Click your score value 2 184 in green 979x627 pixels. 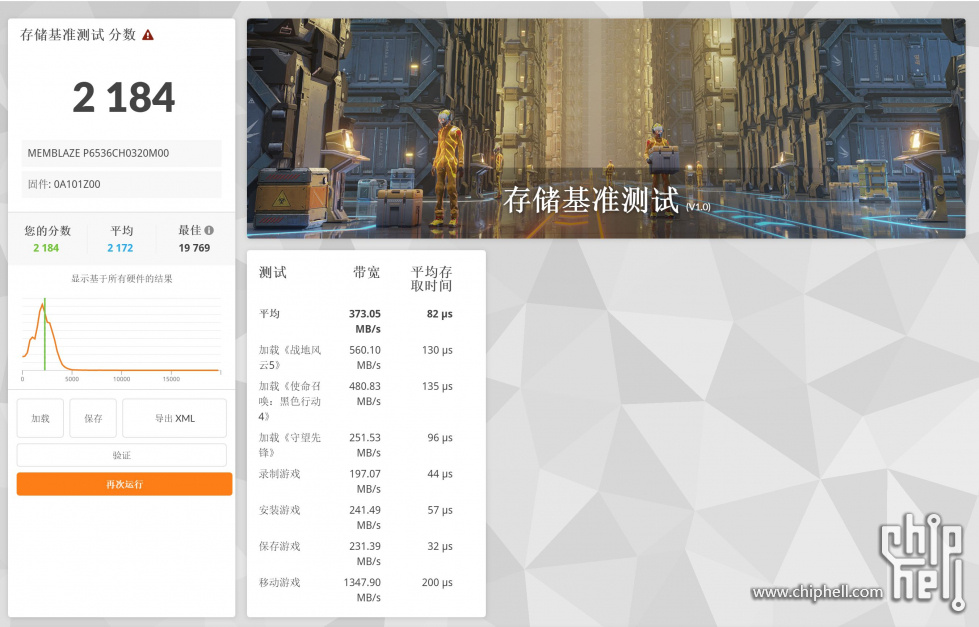click(46, 248)
